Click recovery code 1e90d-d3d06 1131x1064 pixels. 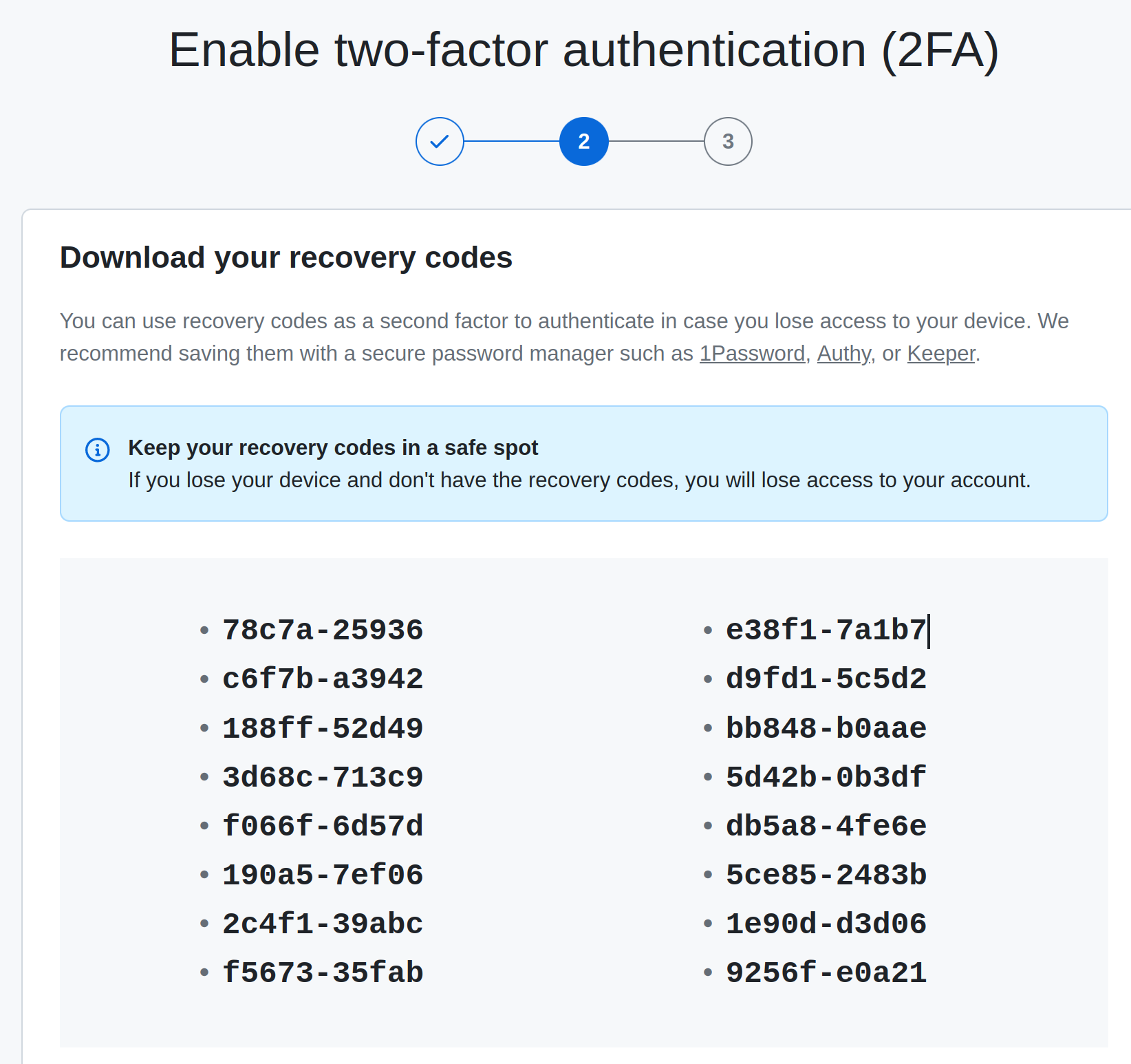[826, 924]
